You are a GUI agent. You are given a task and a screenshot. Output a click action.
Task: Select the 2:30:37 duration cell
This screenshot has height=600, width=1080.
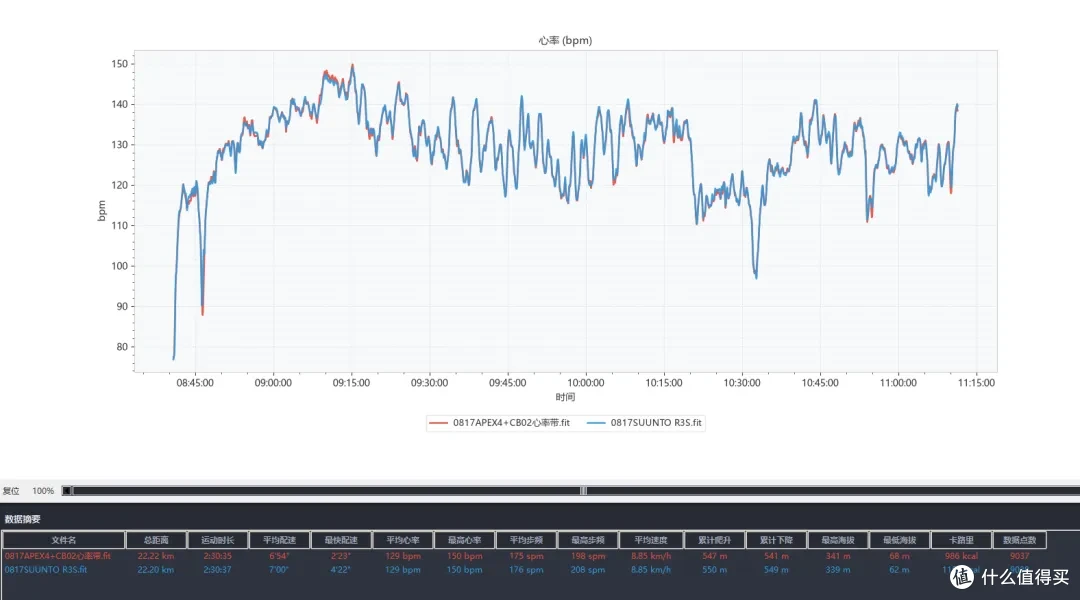[x=218, y=570]
